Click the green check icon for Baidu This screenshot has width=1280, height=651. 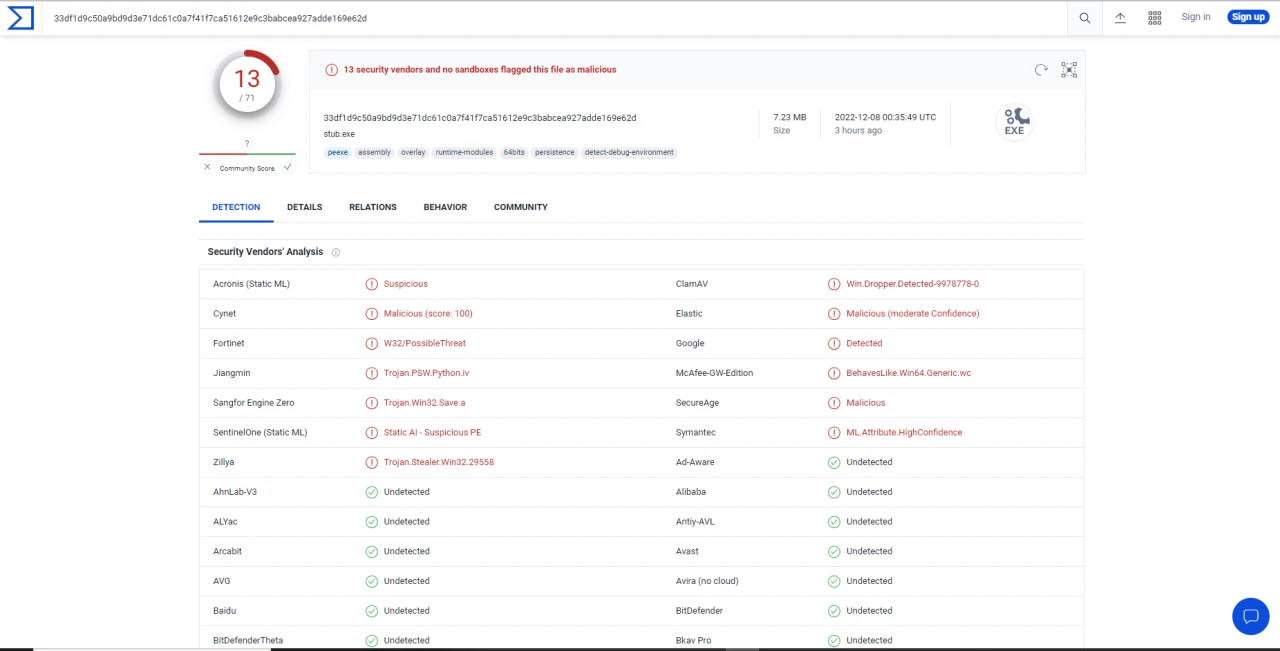(x=371, y=611)
